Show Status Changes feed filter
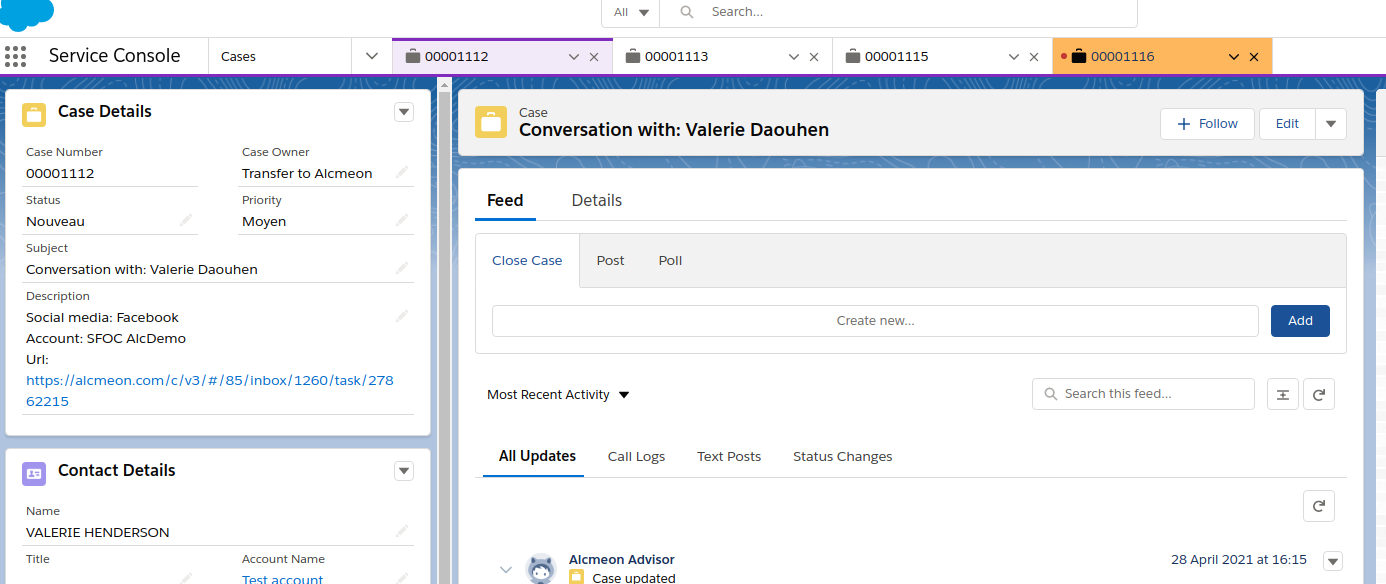1386x584 pixels. pos(843,456)
